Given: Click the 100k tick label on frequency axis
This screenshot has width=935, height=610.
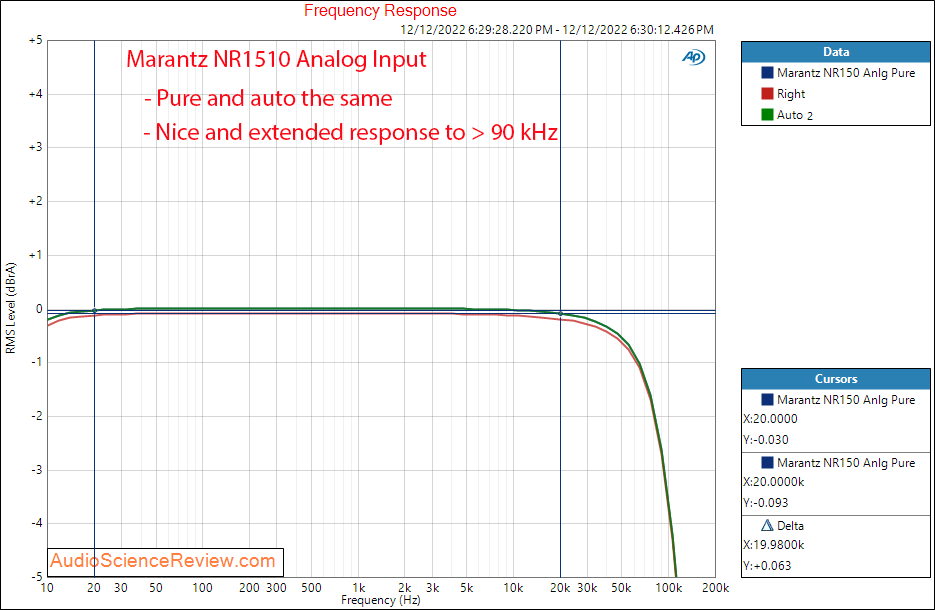Looking at the screenshot, I should [668, 589].
